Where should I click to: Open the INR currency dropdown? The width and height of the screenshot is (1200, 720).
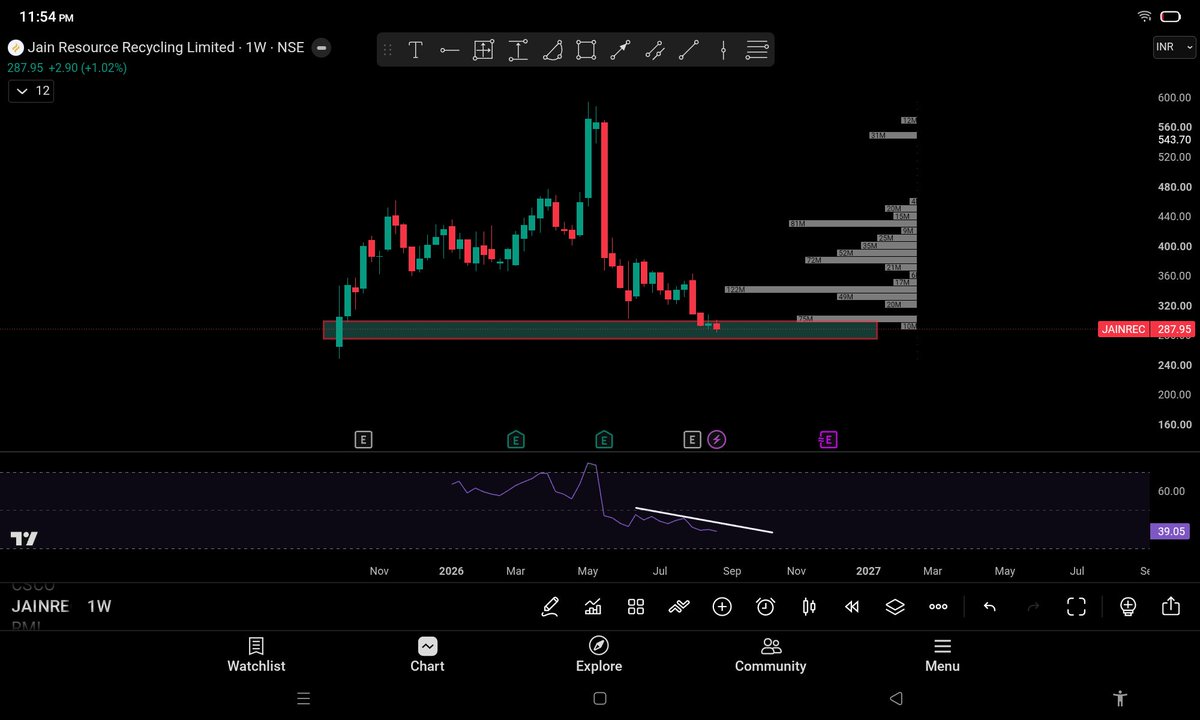click(1174, 47)
